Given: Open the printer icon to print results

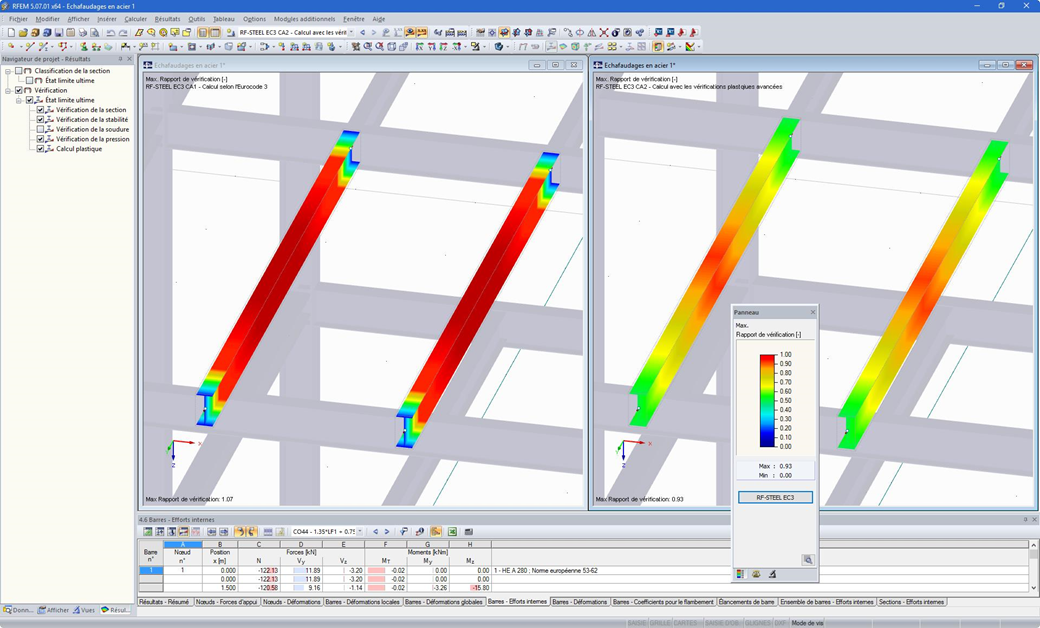Looking at the screenshot, I should pyautogui.click(x=83, y=34).
